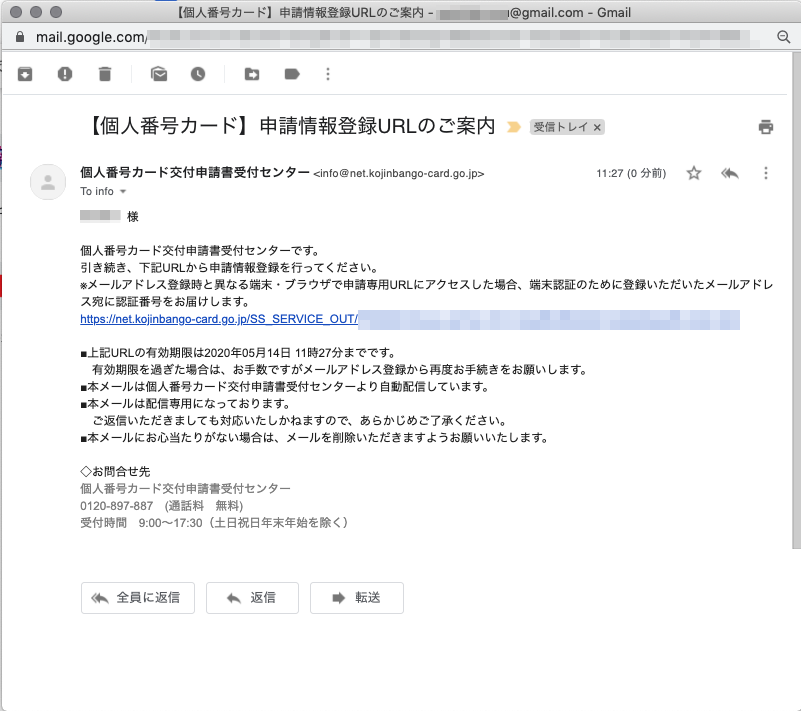Report this message as spam
This screenshot has height=711, width=801.
[65, 74]
